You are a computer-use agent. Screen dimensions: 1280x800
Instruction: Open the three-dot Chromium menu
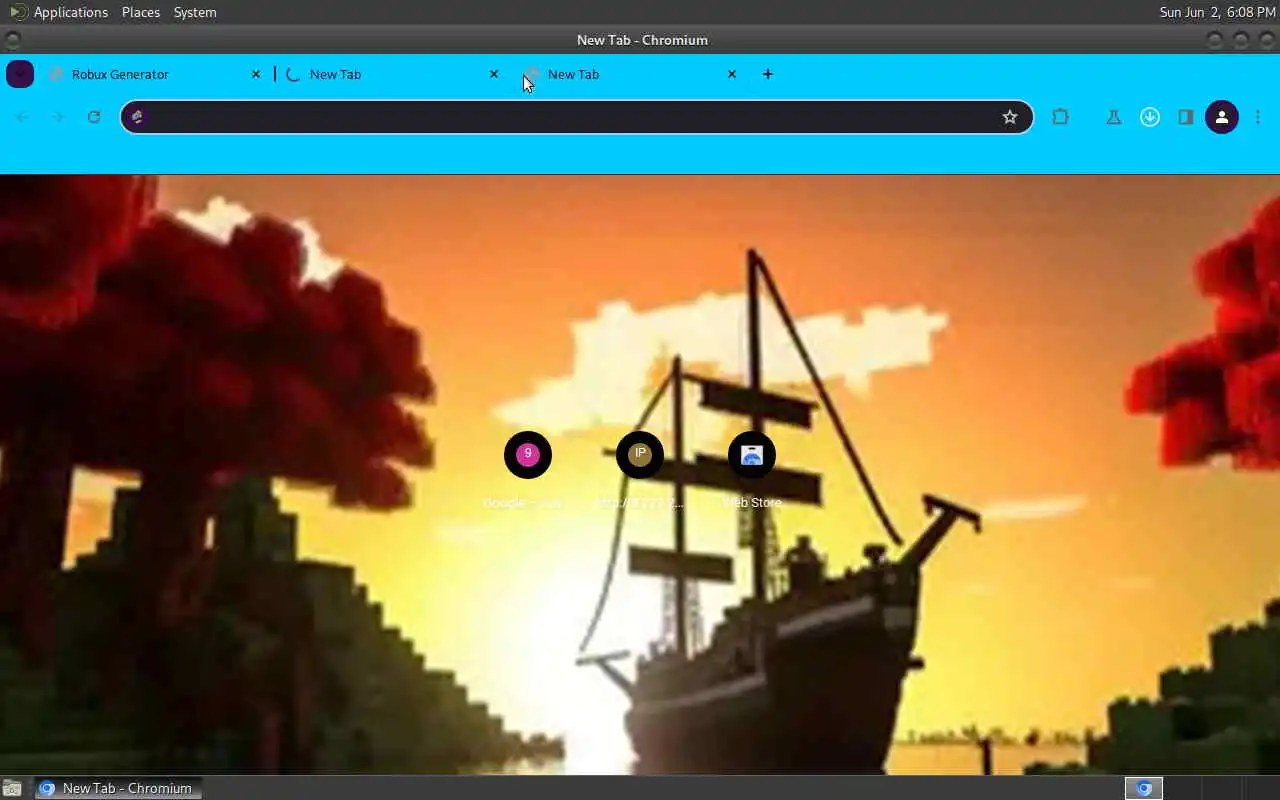[x=1258, y=117]
